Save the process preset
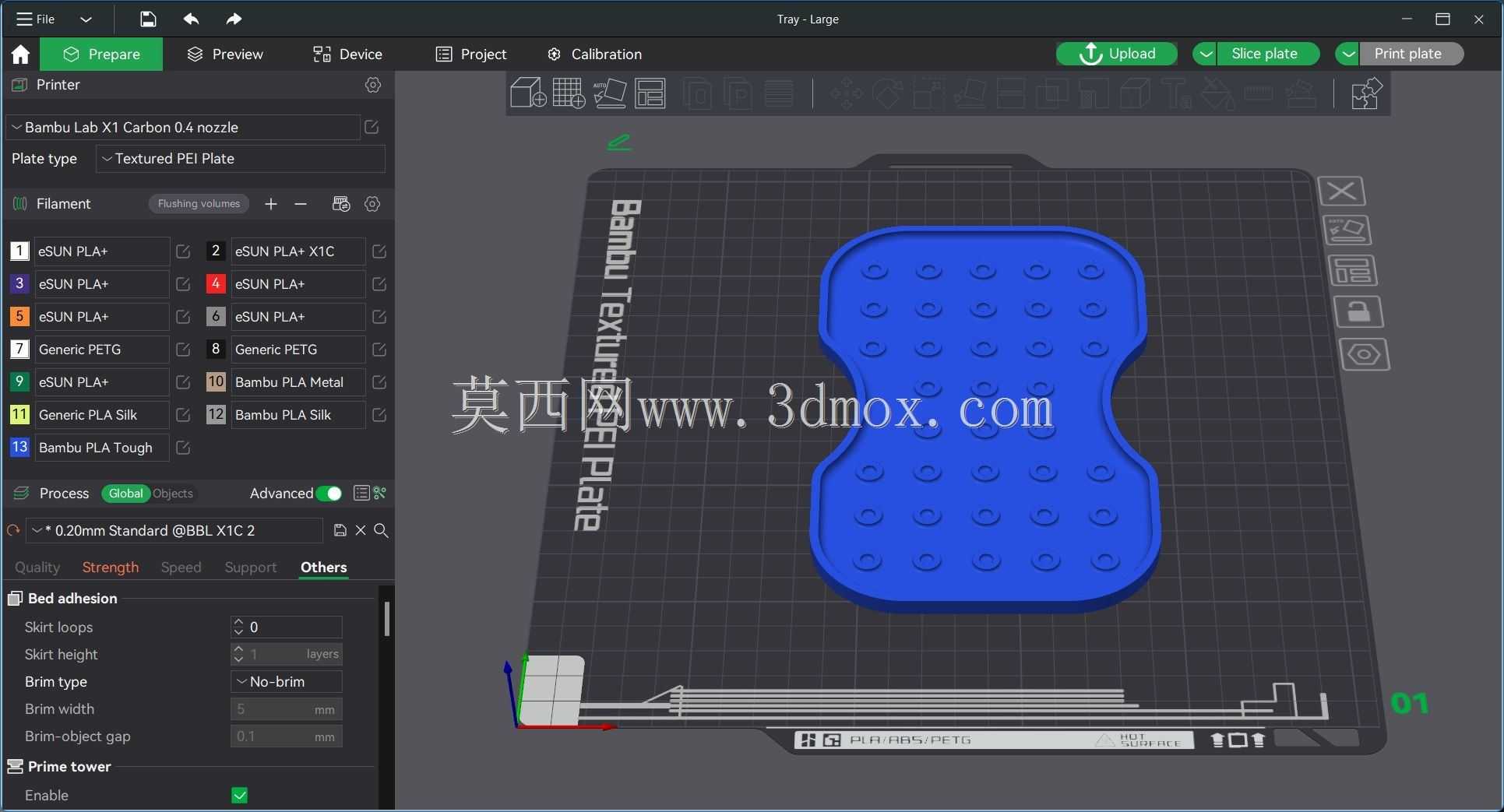 click(x=340, y=530)
